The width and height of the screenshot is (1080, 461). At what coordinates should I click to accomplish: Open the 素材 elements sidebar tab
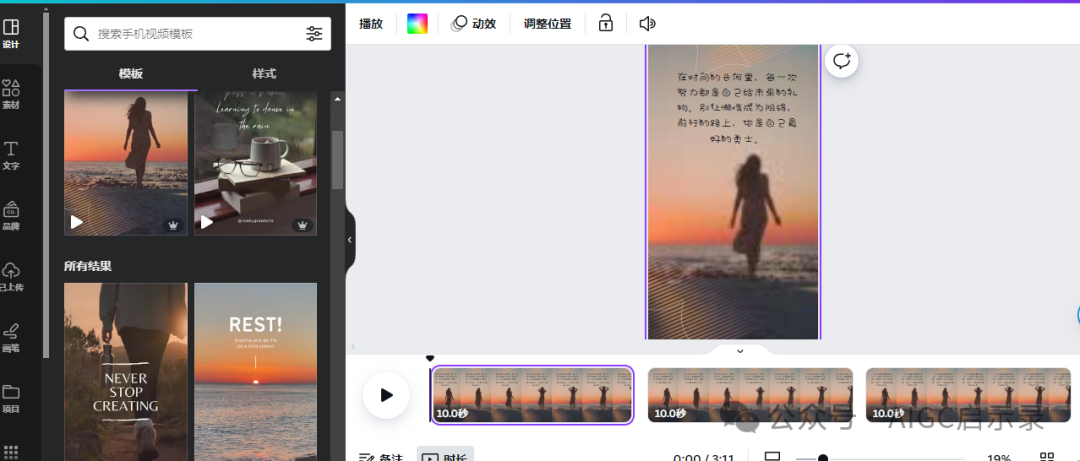(x=11, y=94)
